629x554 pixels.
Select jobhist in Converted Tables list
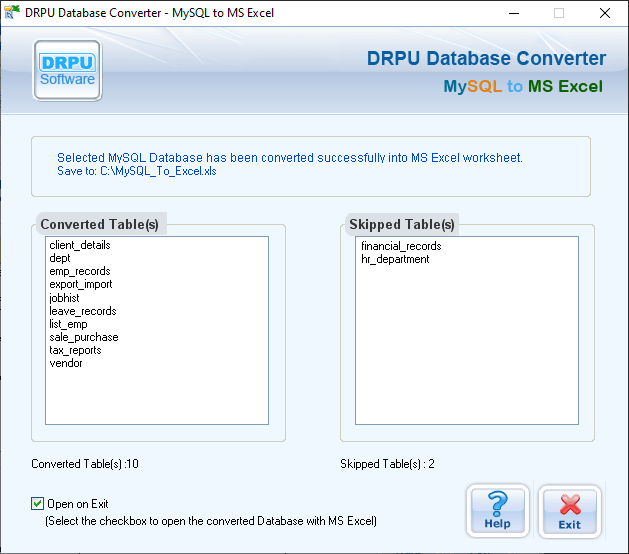click(64, 298)
